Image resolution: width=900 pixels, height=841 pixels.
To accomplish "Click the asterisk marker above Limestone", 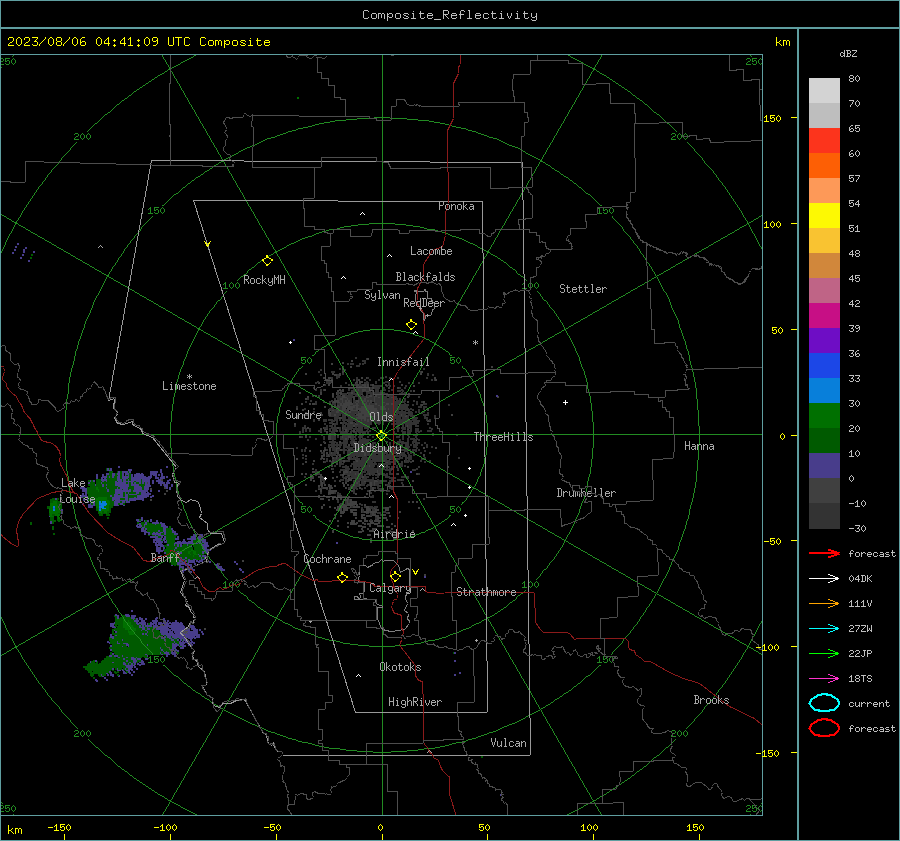I will coord(189,377).
